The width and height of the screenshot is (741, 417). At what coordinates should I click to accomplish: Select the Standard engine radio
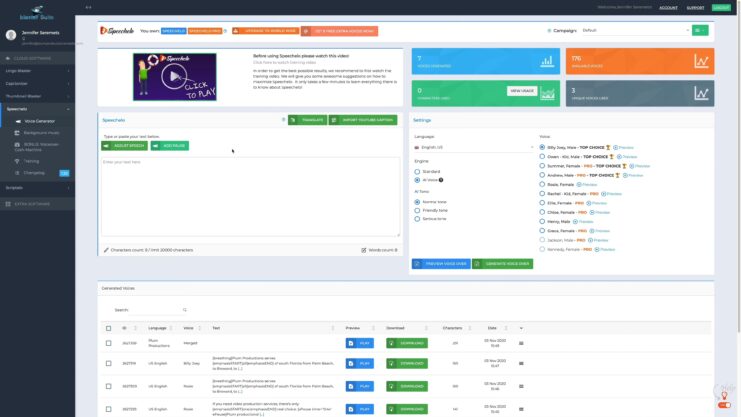pyautogui.click(x=417, y=172)
